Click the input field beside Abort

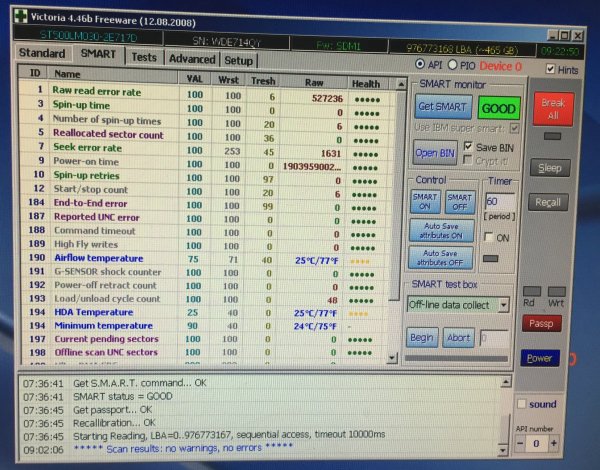tap(494, 338)
